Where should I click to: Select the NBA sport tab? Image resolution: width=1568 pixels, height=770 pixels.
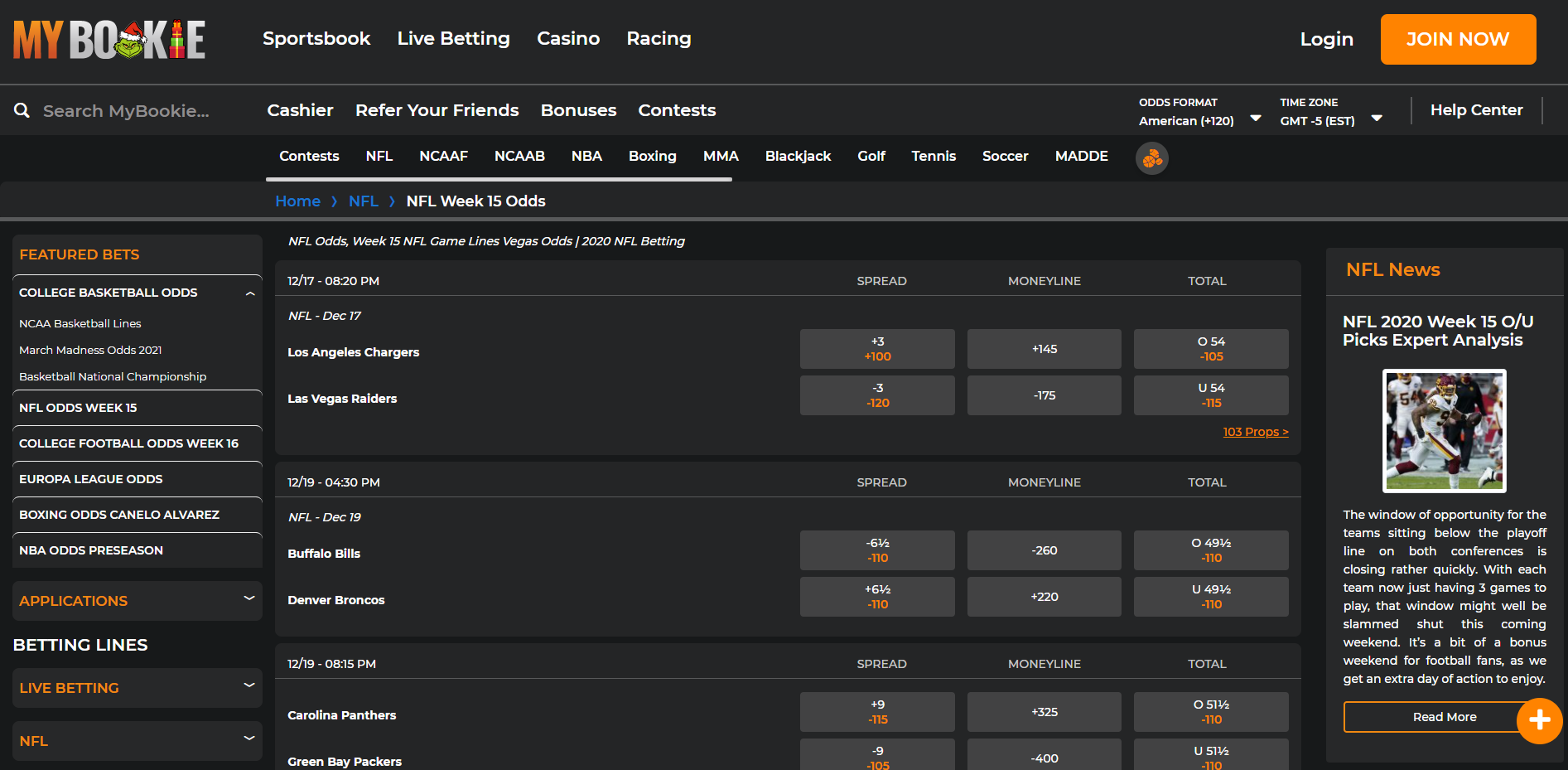coord(586,156)
